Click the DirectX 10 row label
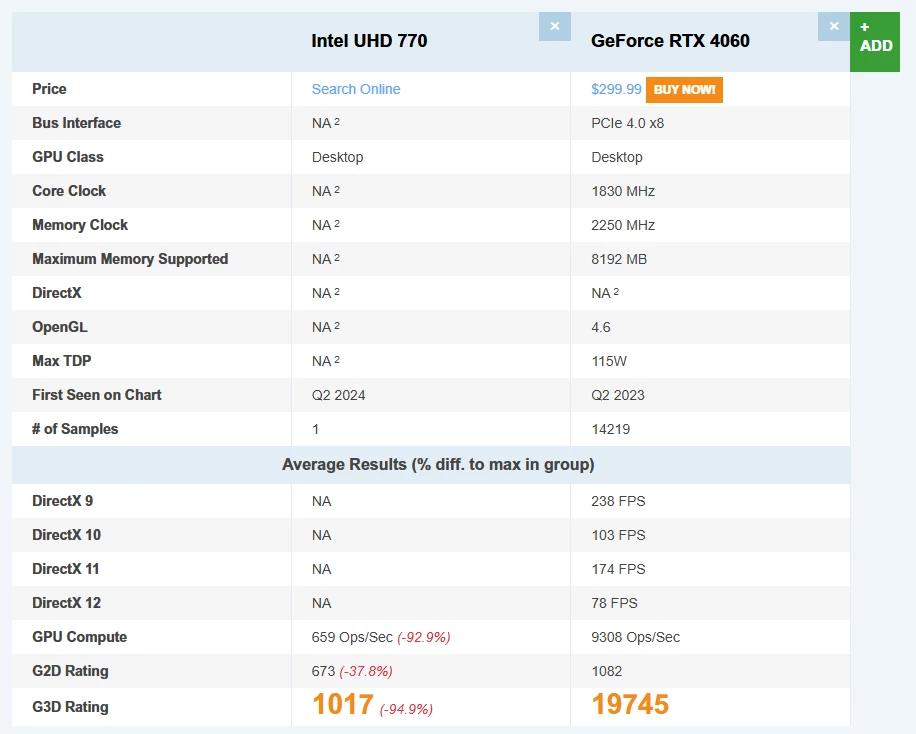 pos(67,535)
